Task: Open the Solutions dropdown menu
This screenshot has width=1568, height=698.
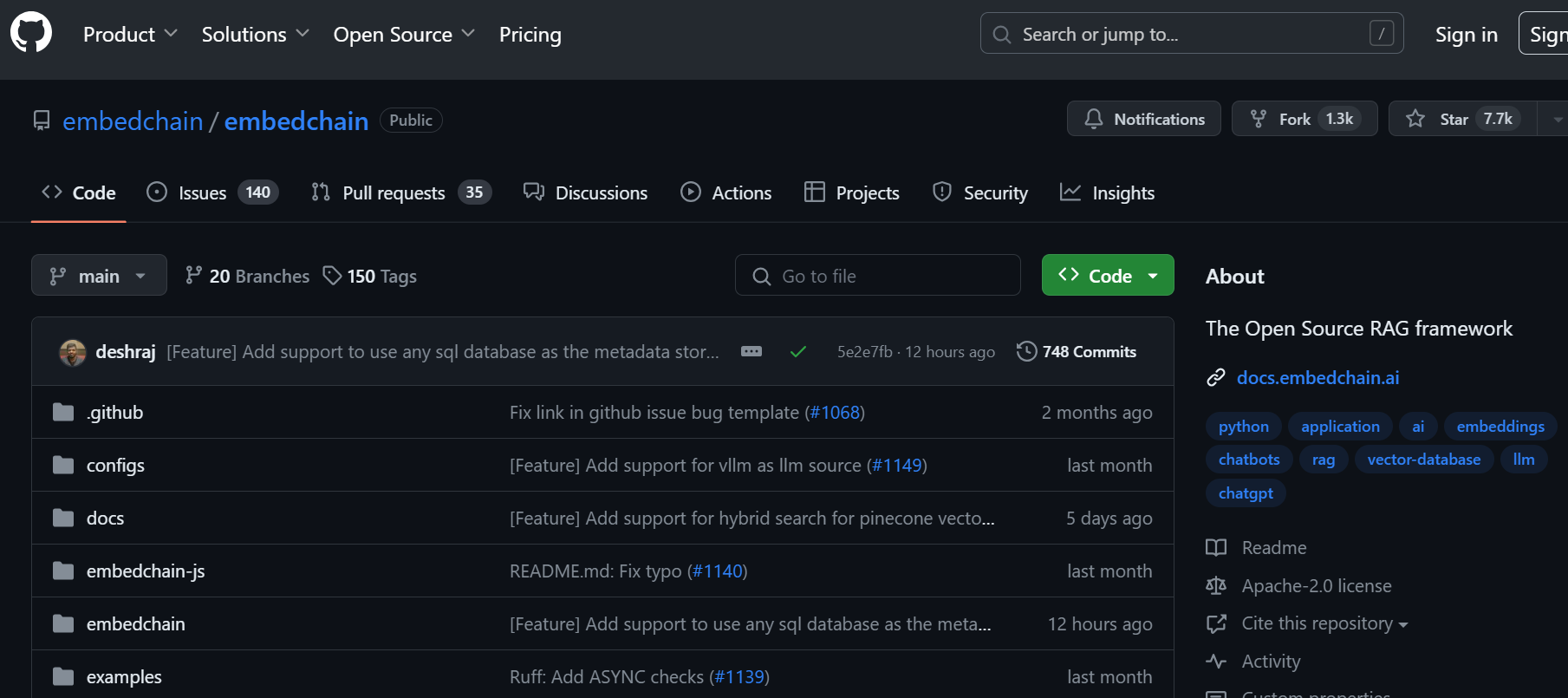Action: [x=255, y=35]
